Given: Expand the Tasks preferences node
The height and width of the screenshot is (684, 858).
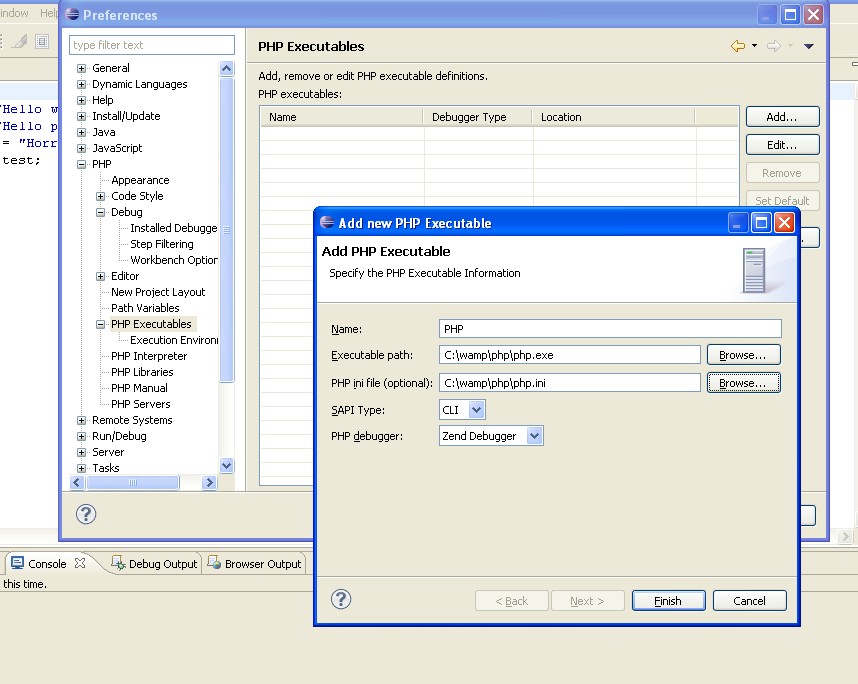Looking at the screenshot, I should 82,468.
